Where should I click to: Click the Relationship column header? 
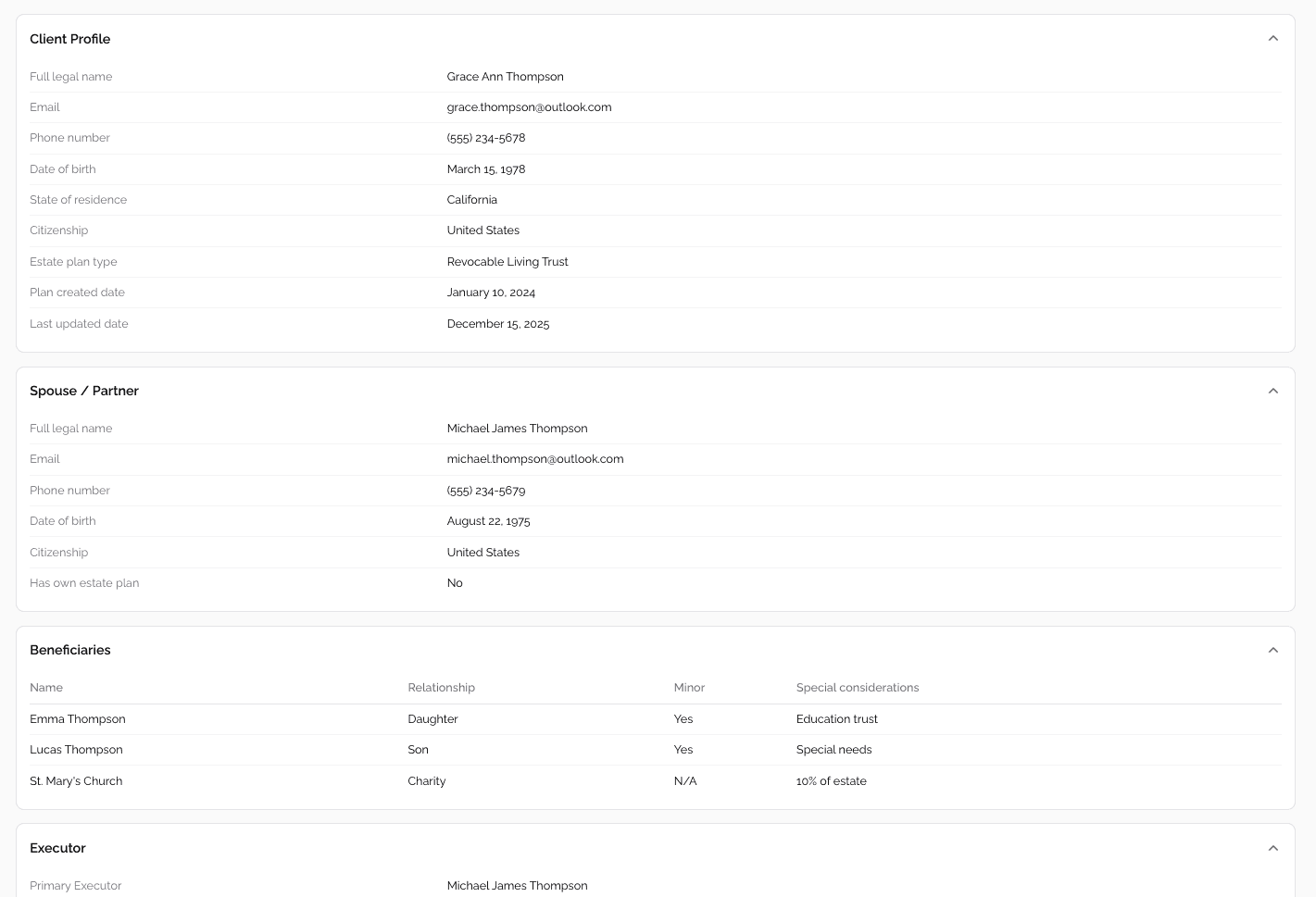[x=441, y=688]
